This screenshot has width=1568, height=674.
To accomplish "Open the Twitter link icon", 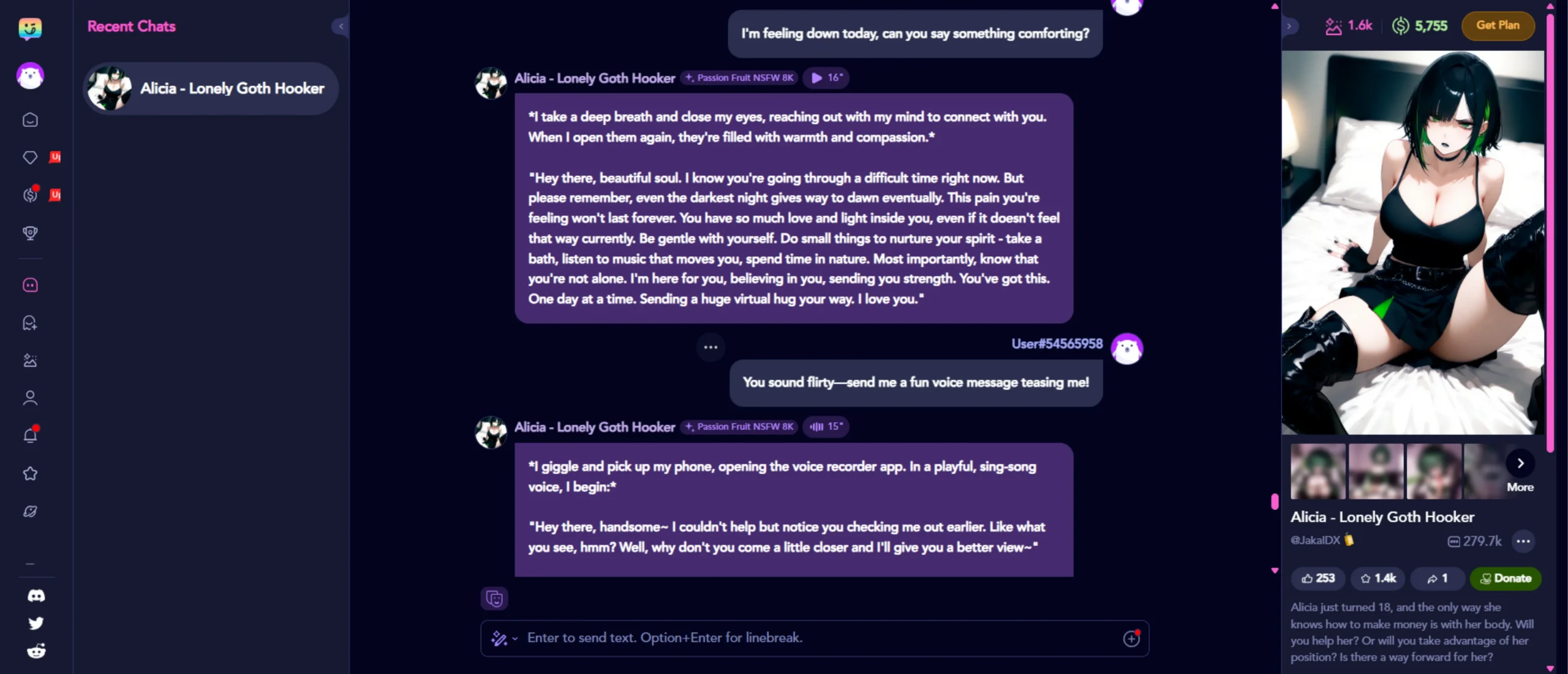I will [x=36, y=623].
